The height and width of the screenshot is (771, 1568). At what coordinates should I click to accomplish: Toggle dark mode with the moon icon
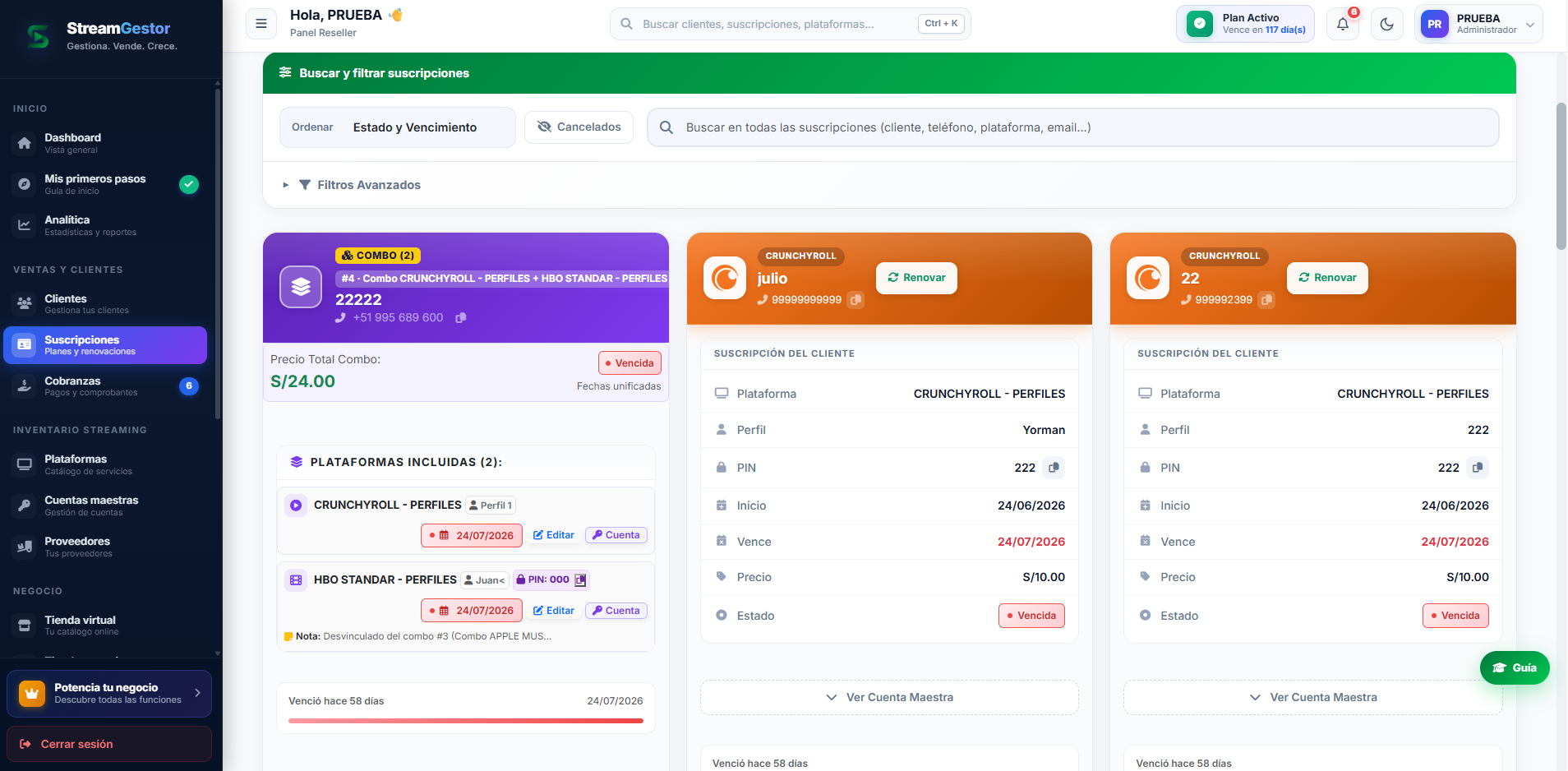[x=1387, y=24]
